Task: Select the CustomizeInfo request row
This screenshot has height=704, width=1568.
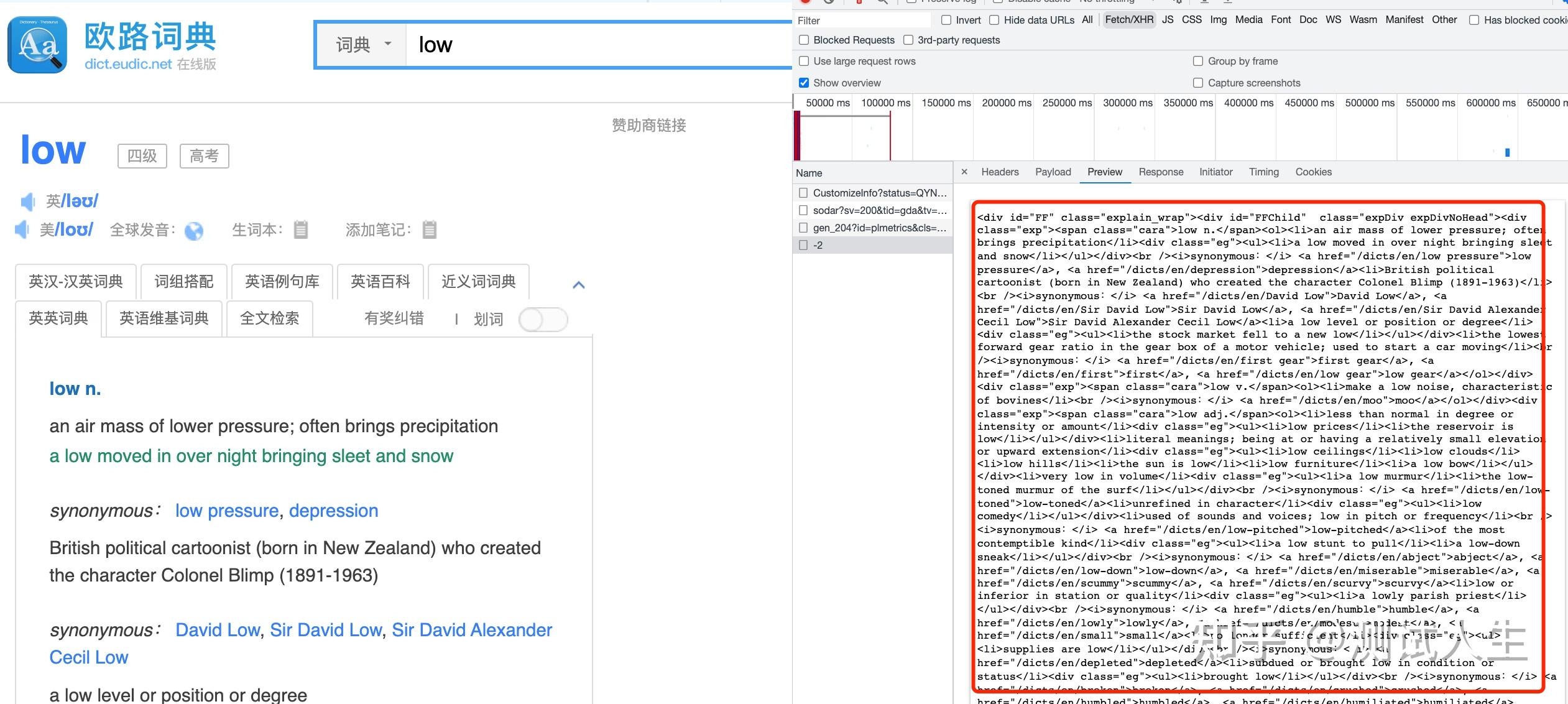Action: (x=879, y=193)
